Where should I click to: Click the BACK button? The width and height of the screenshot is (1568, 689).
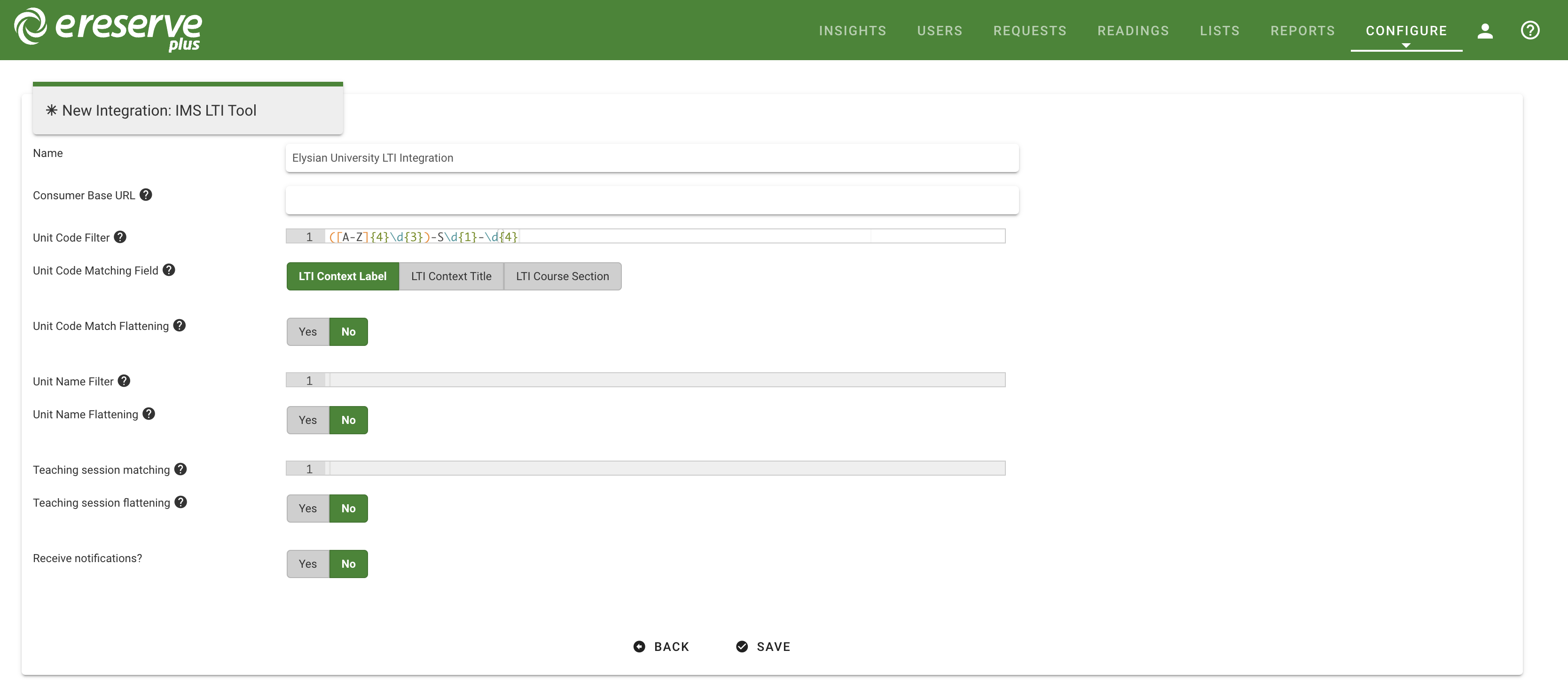(x=661, y=646)
